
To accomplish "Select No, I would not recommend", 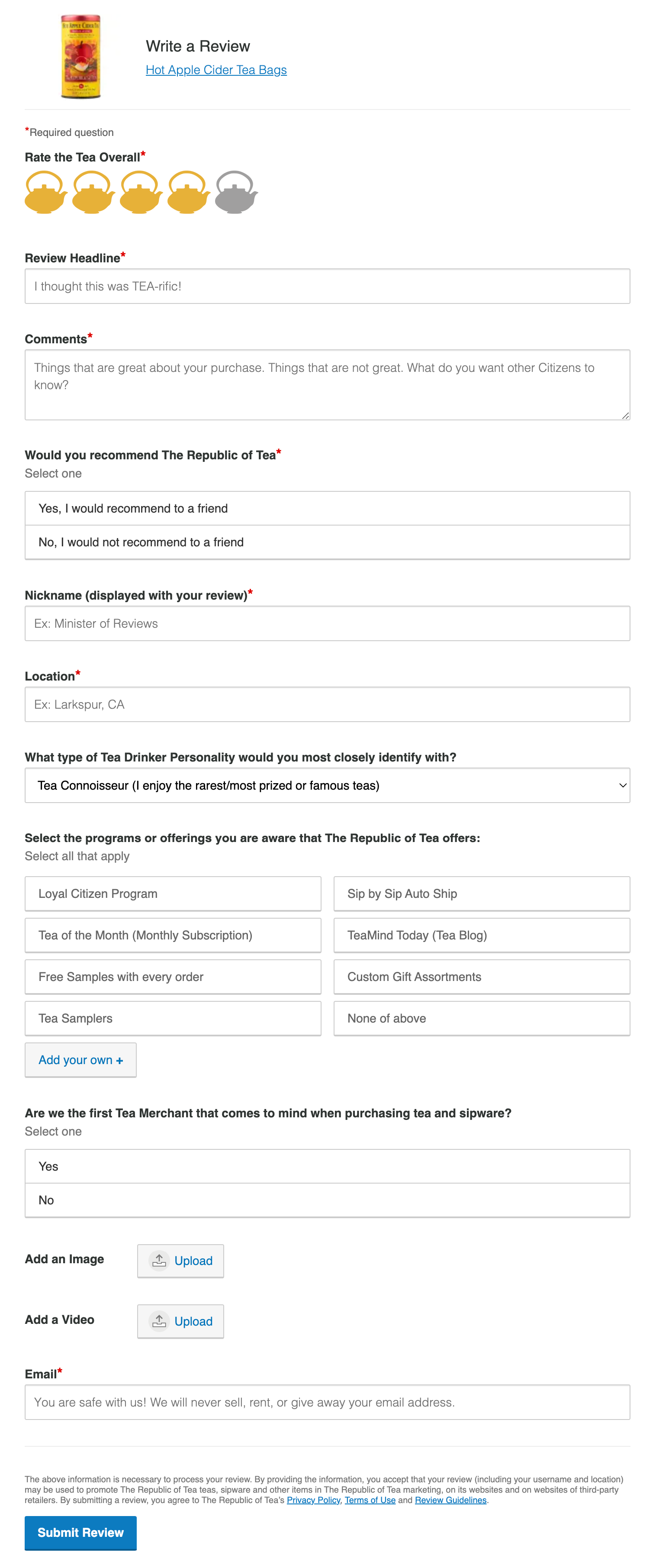I will 327,542.
